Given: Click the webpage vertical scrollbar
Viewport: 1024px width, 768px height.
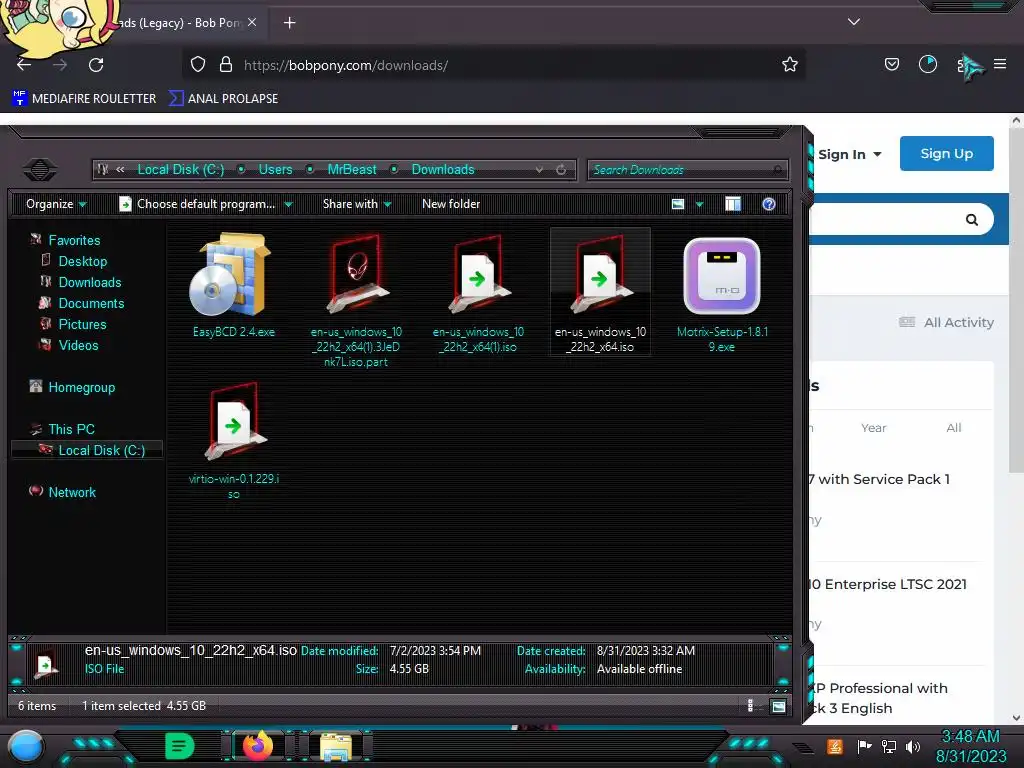Looking at the screenshot, I should 1016,298.
